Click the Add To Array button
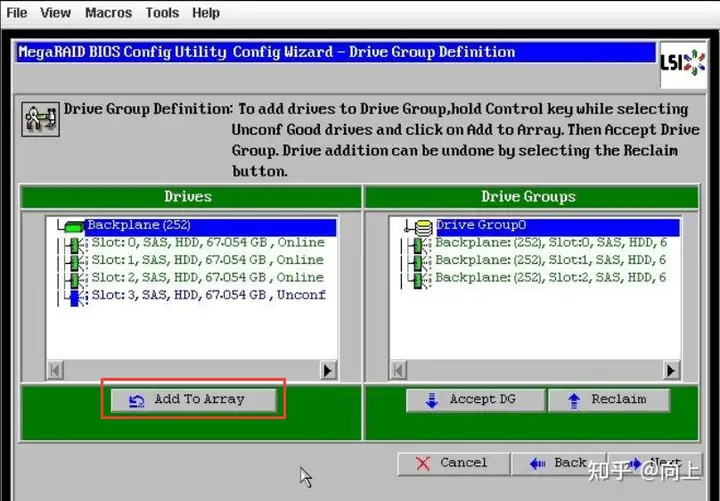Viewport: 720px width, 501px height. pos(193,400)
